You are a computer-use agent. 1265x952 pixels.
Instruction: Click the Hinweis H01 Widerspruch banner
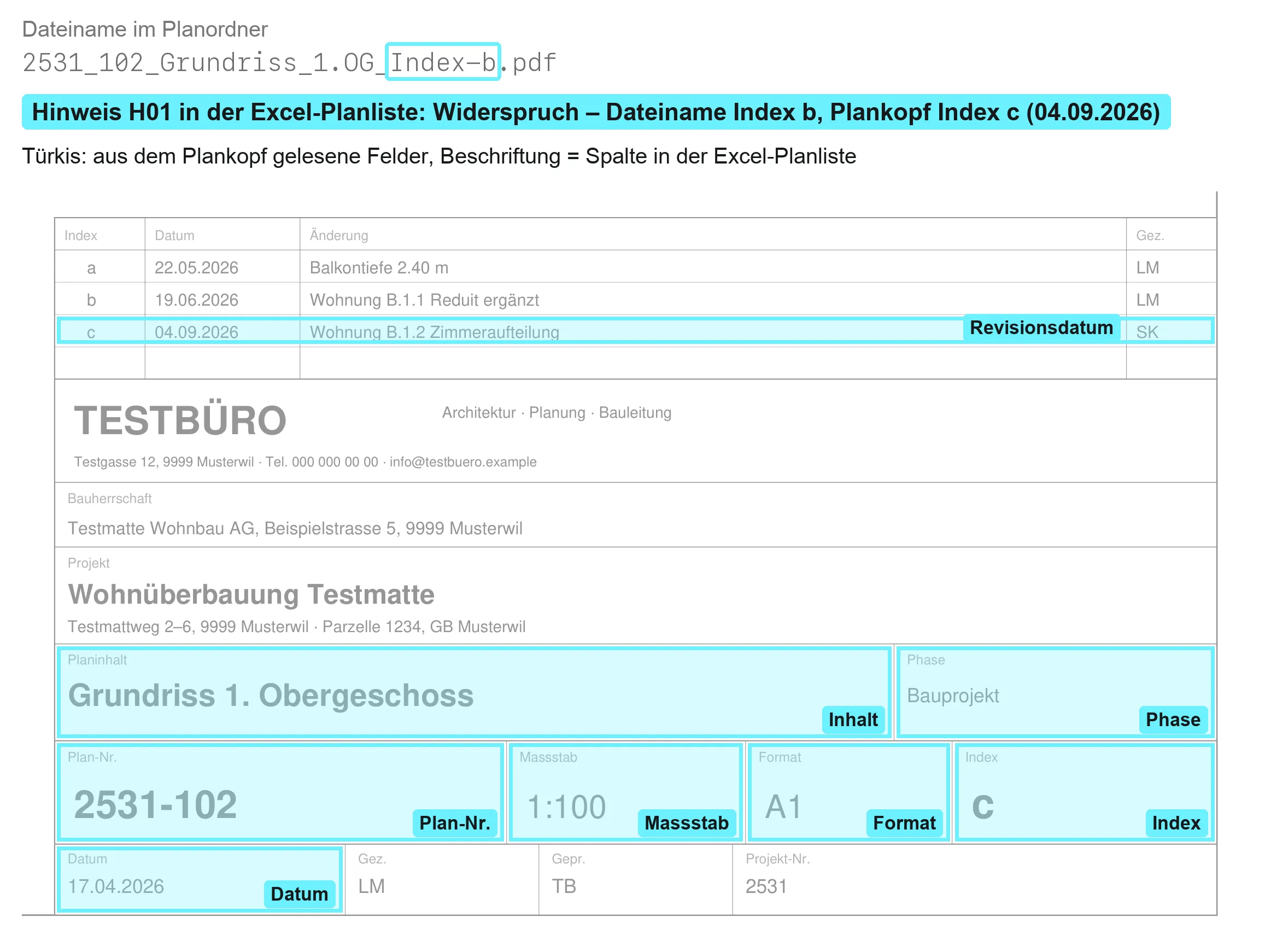click(596, 112)
